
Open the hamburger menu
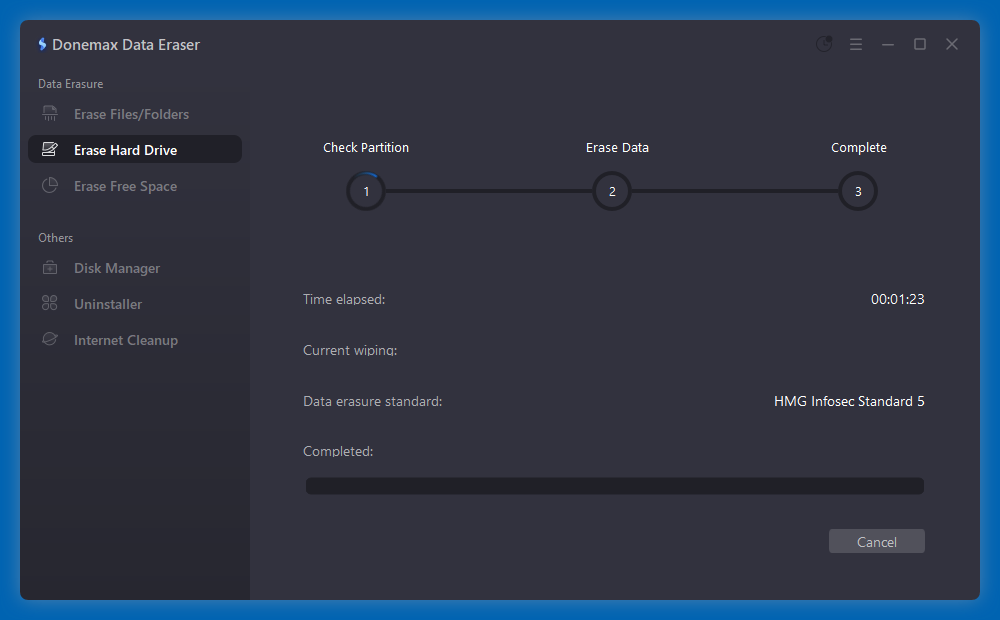(x=856, y=44)
